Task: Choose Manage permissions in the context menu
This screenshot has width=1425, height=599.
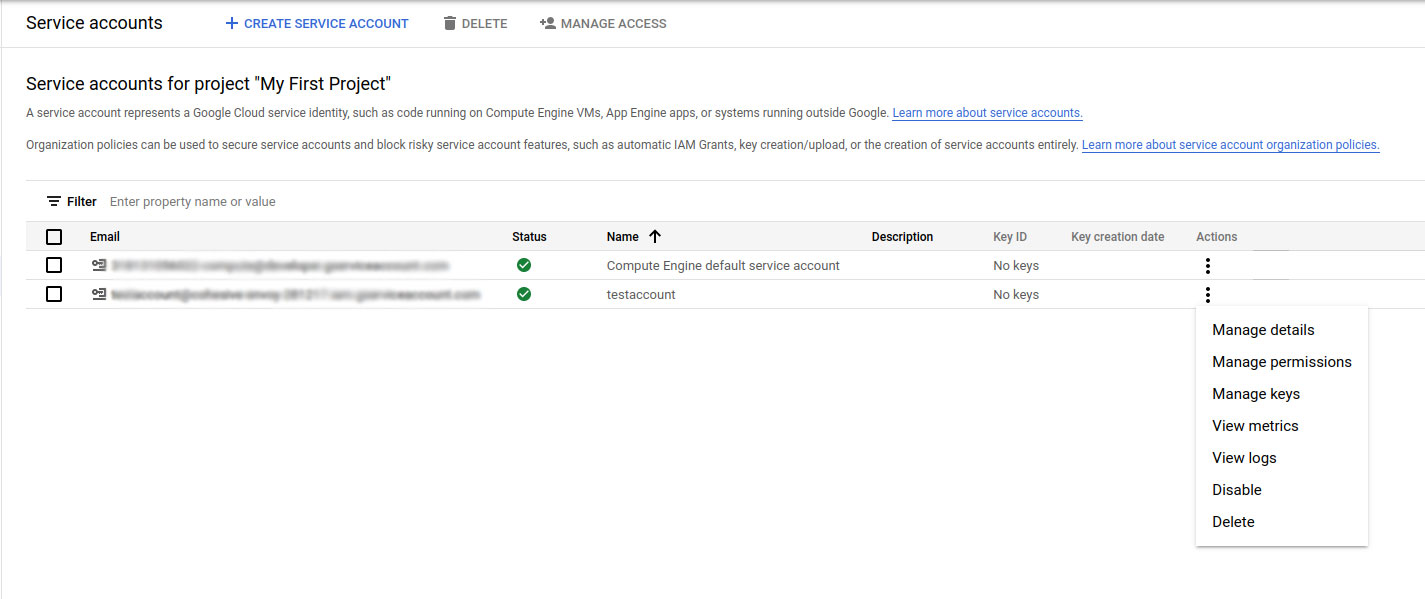Action: 1281,362
